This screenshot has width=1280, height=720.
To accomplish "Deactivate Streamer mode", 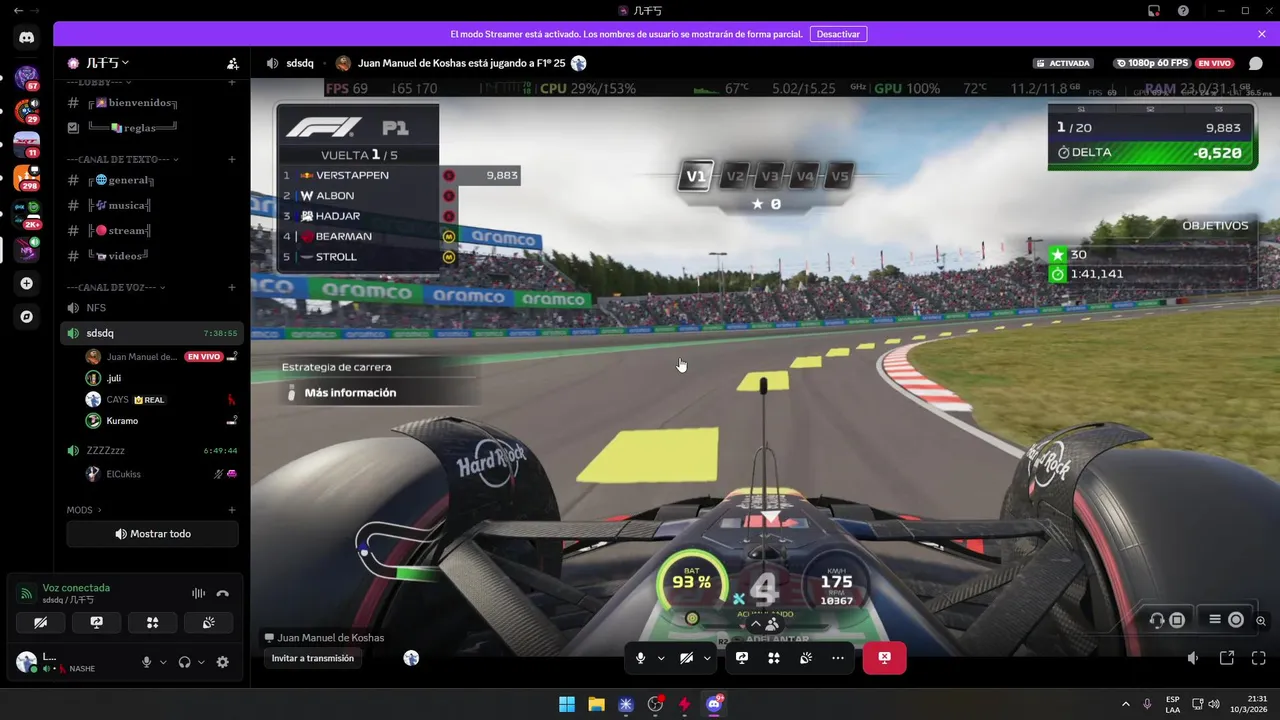I will tap(838, 34).
